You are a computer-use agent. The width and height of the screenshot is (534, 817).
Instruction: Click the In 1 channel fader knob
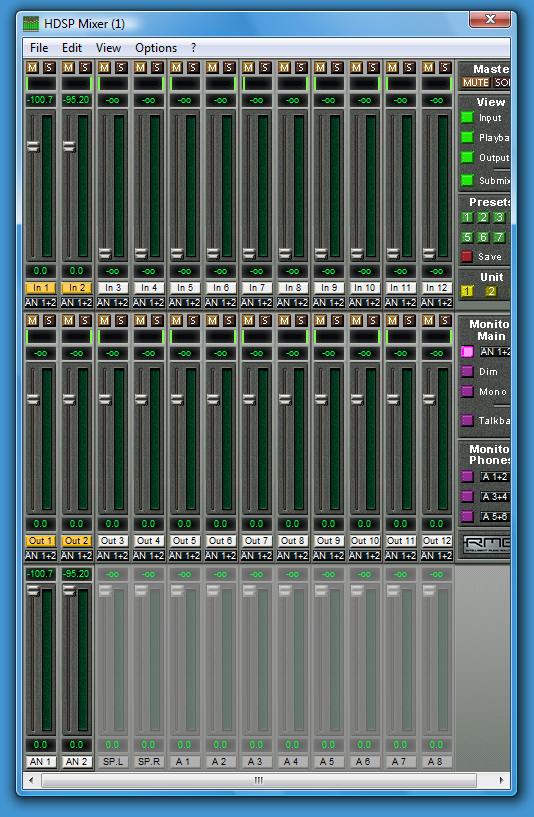pos(33,146)
